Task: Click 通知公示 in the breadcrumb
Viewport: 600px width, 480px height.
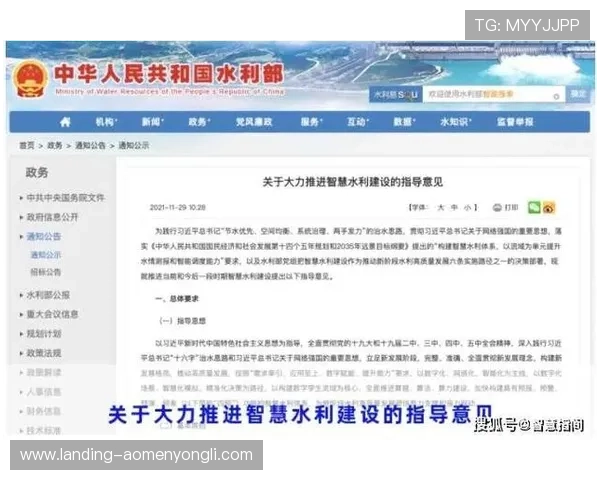Action: pos(134,145)
